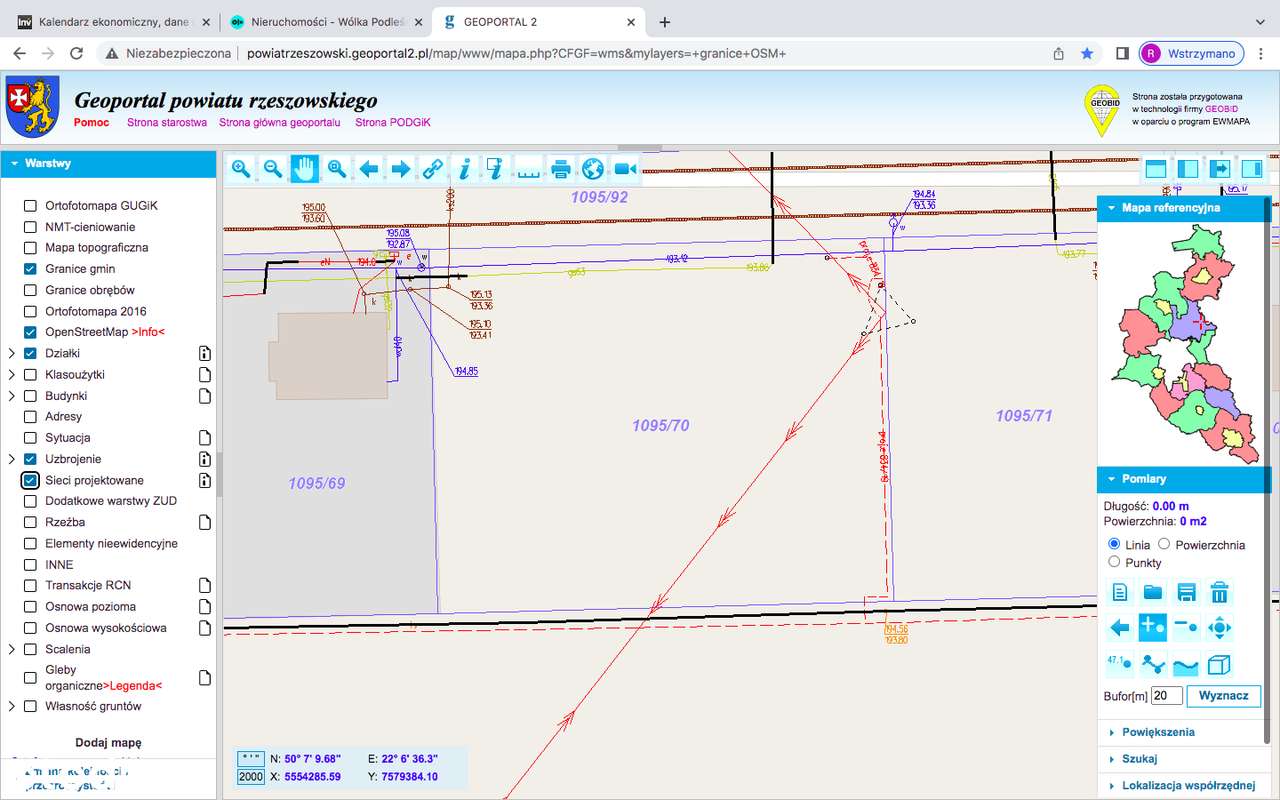The height and width of the screenshot is (800, 1280).
Task: Open the globe icon in map toolbar
Action: click(x=593, y=169)
